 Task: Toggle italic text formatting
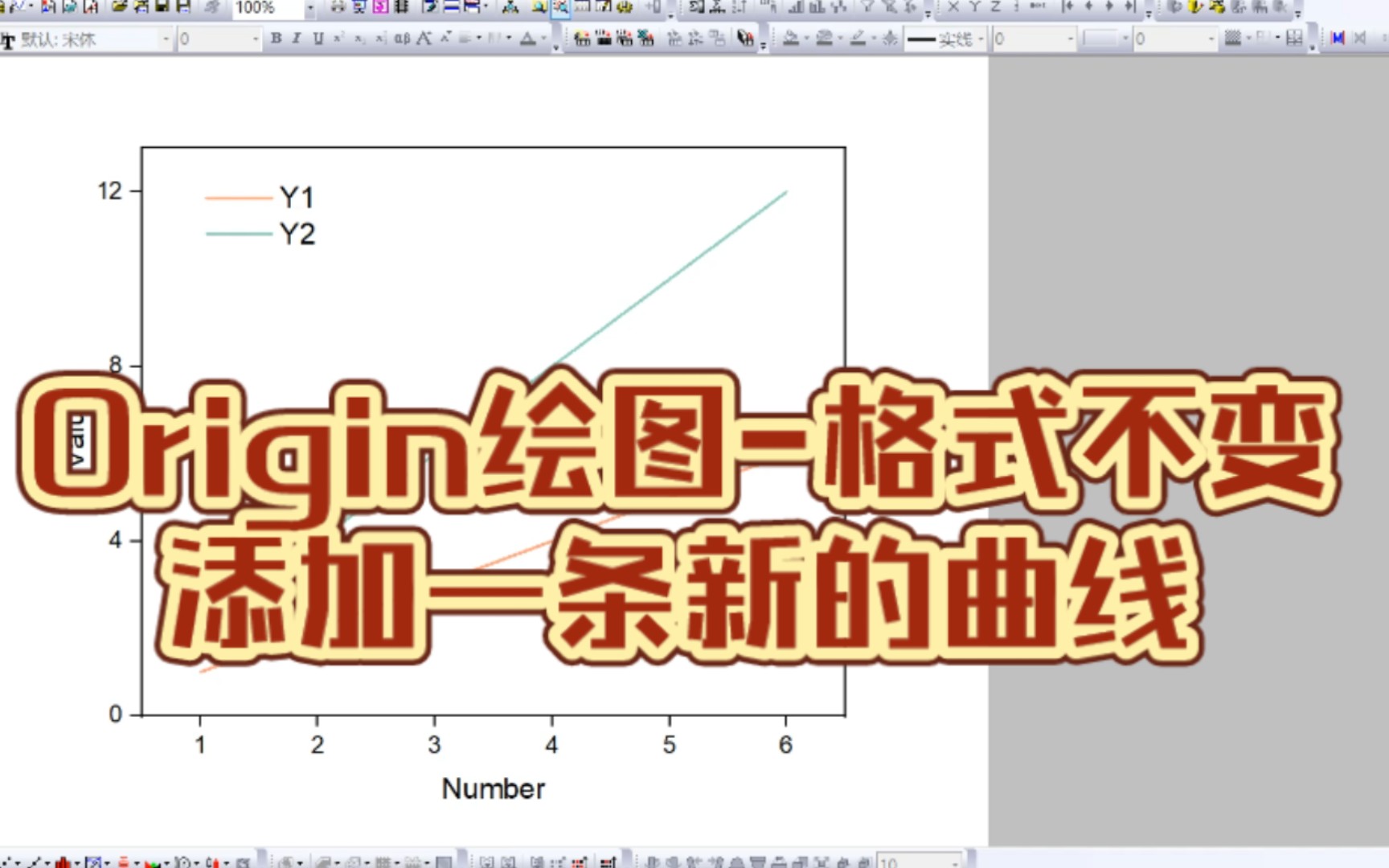[x=295, y=38]
